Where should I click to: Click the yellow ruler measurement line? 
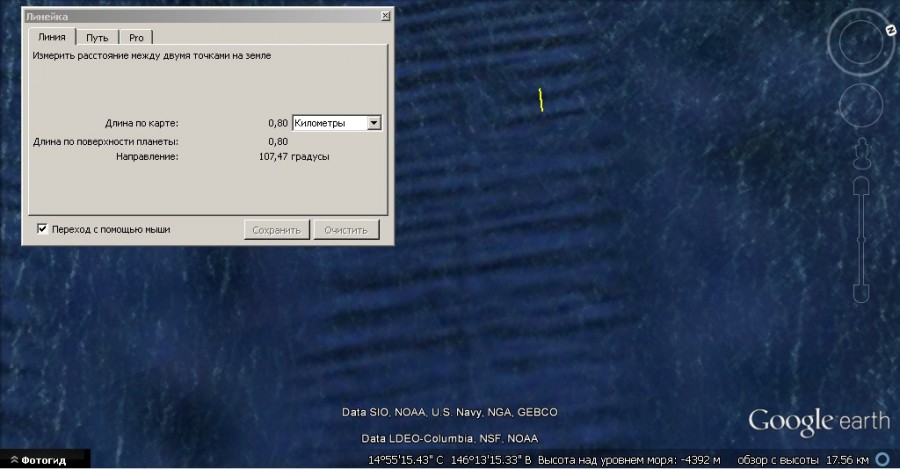tap(541, 100)
